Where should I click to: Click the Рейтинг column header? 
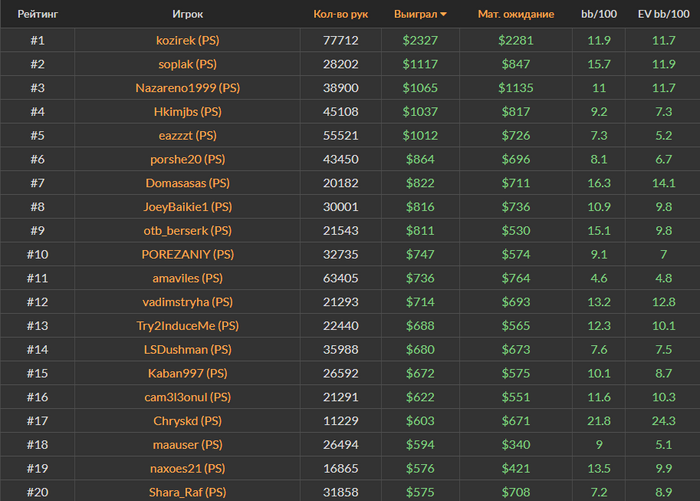pyautogui.click(x=37, y=15)
